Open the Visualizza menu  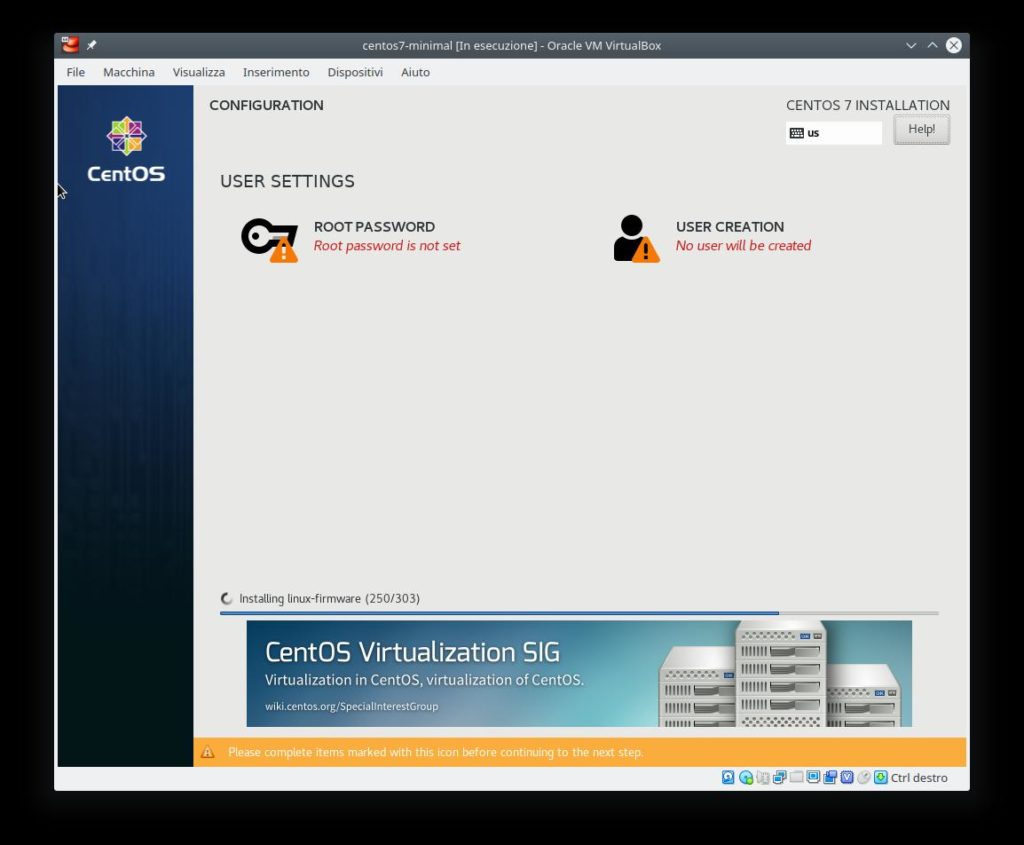coord(198,72)
